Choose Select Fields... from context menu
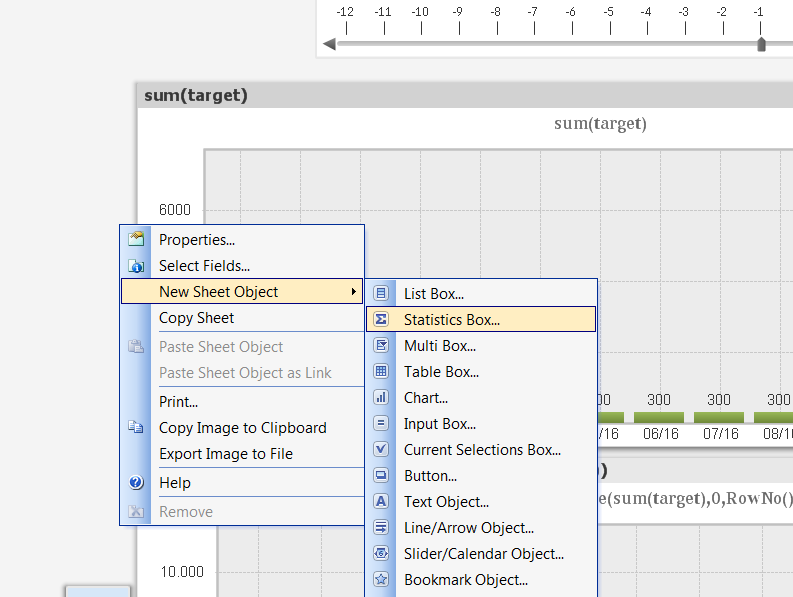Viewport: 793px width, 597px height. [x=204, y=266]
